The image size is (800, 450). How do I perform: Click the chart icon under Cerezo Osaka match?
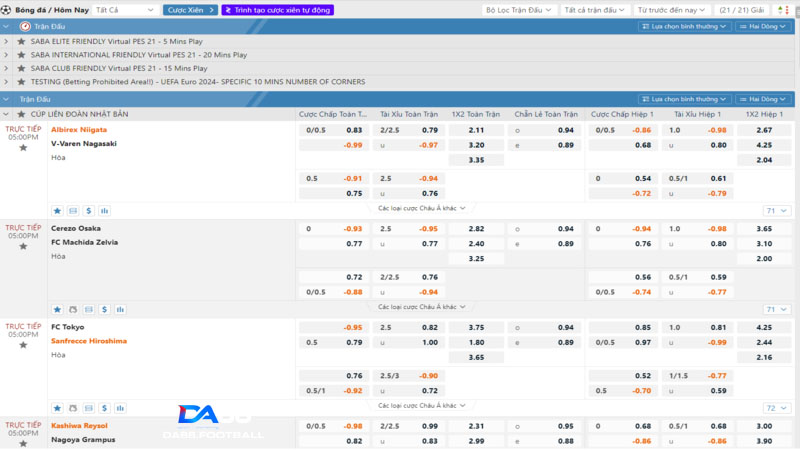click(x=105, y=309)
